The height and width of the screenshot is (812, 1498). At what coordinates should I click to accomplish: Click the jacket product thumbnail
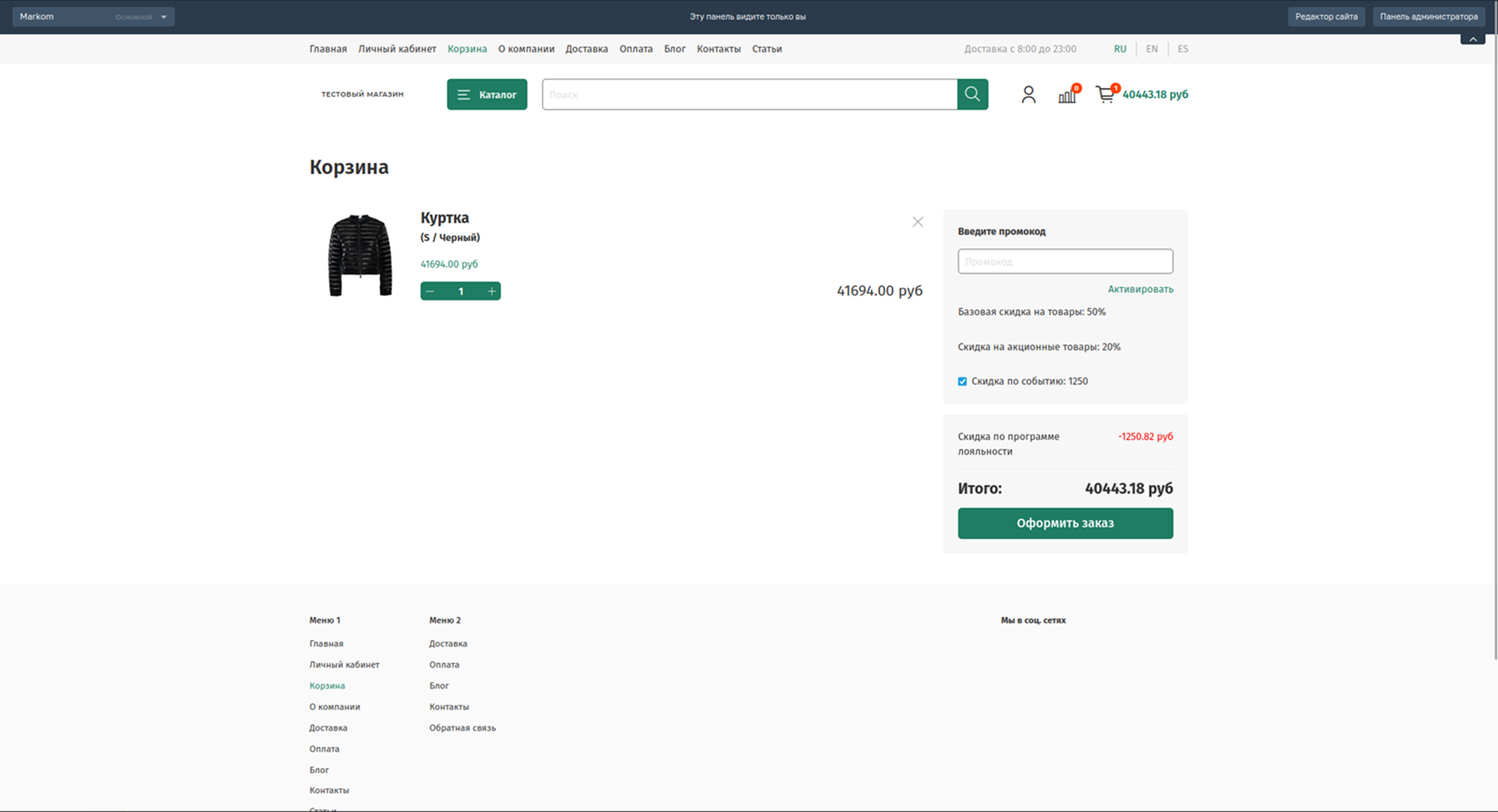(x=360, y=255)
